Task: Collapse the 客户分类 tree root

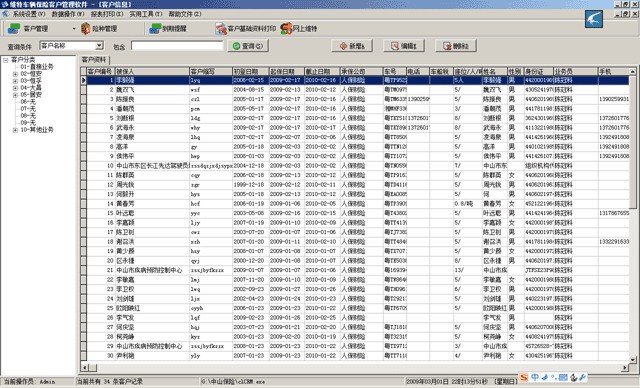Action: [6, 60]
